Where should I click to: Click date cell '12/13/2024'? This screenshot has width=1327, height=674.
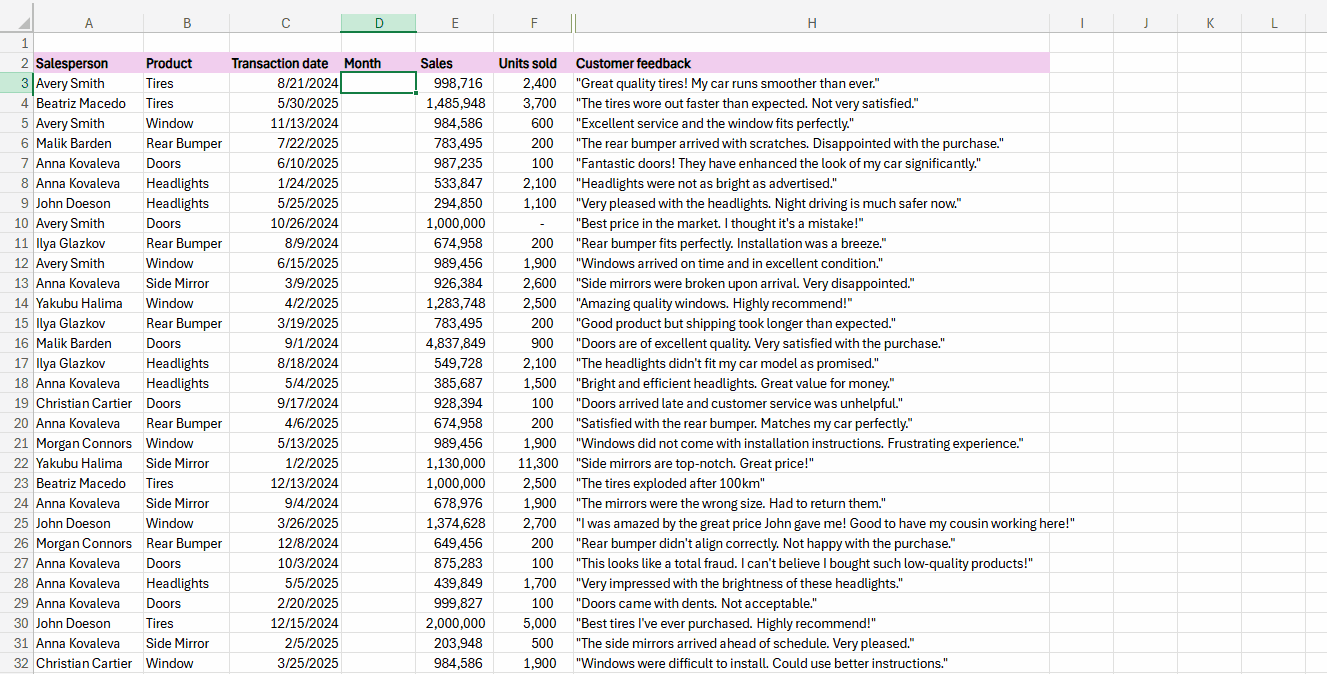[x=285, y=483]
